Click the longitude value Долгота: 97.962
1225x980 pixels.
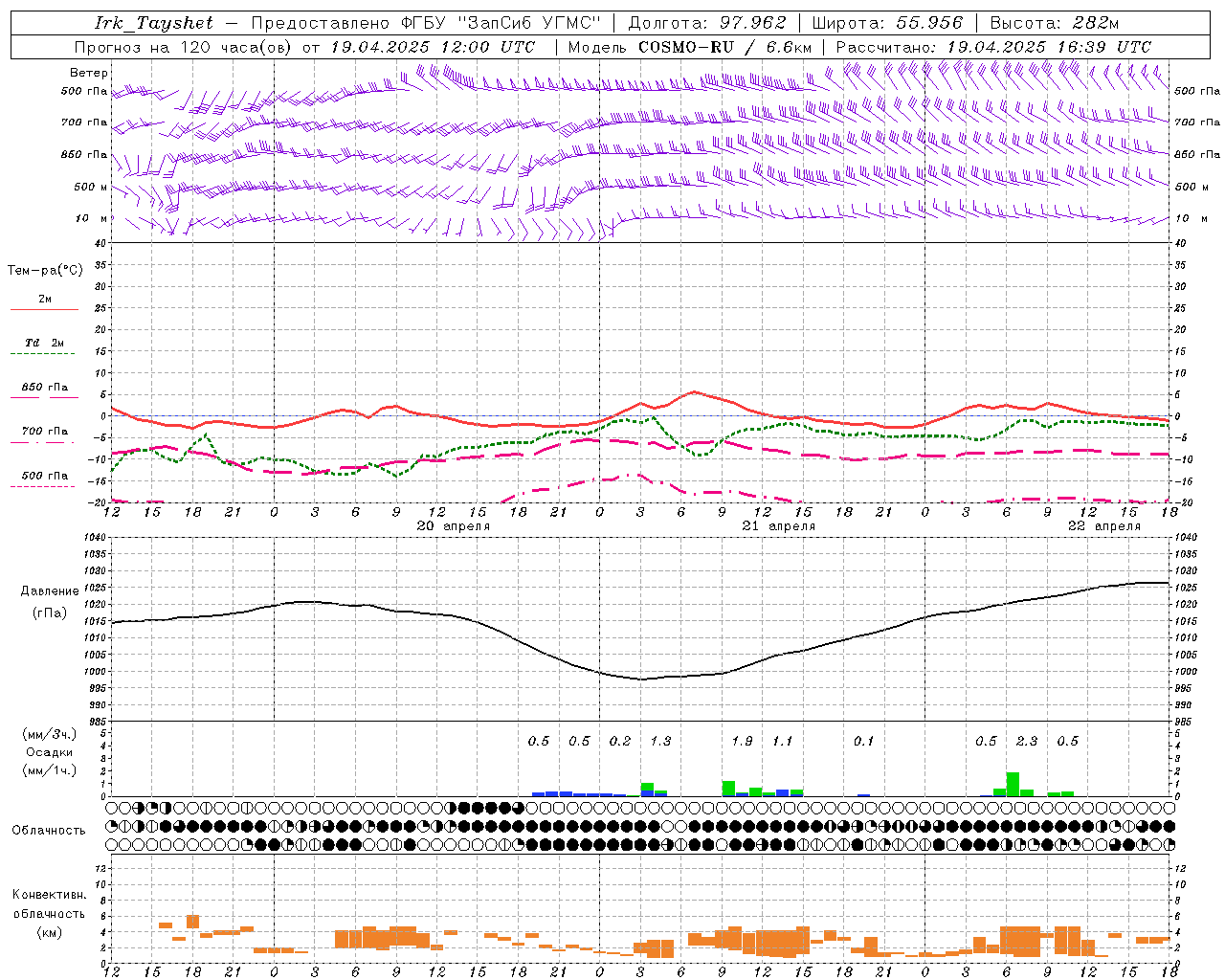pyautogui.click(x=707, y=23)
